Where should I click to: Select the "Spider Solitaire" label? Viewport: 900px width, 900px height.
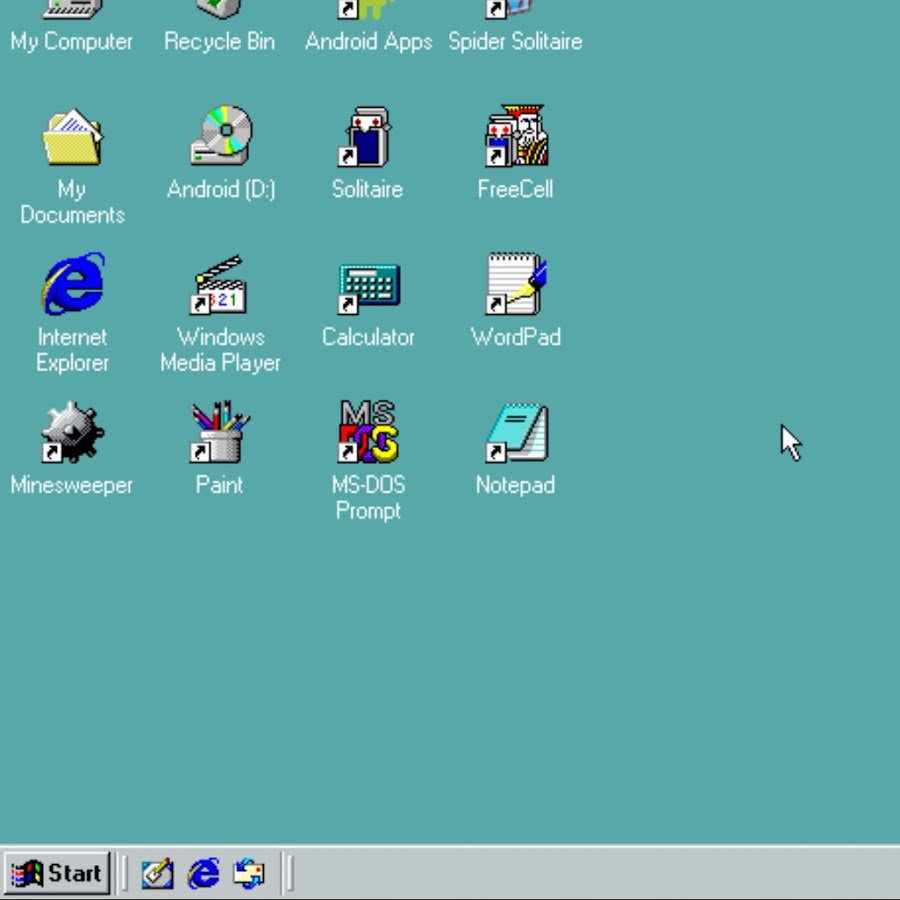click(515, 42)
